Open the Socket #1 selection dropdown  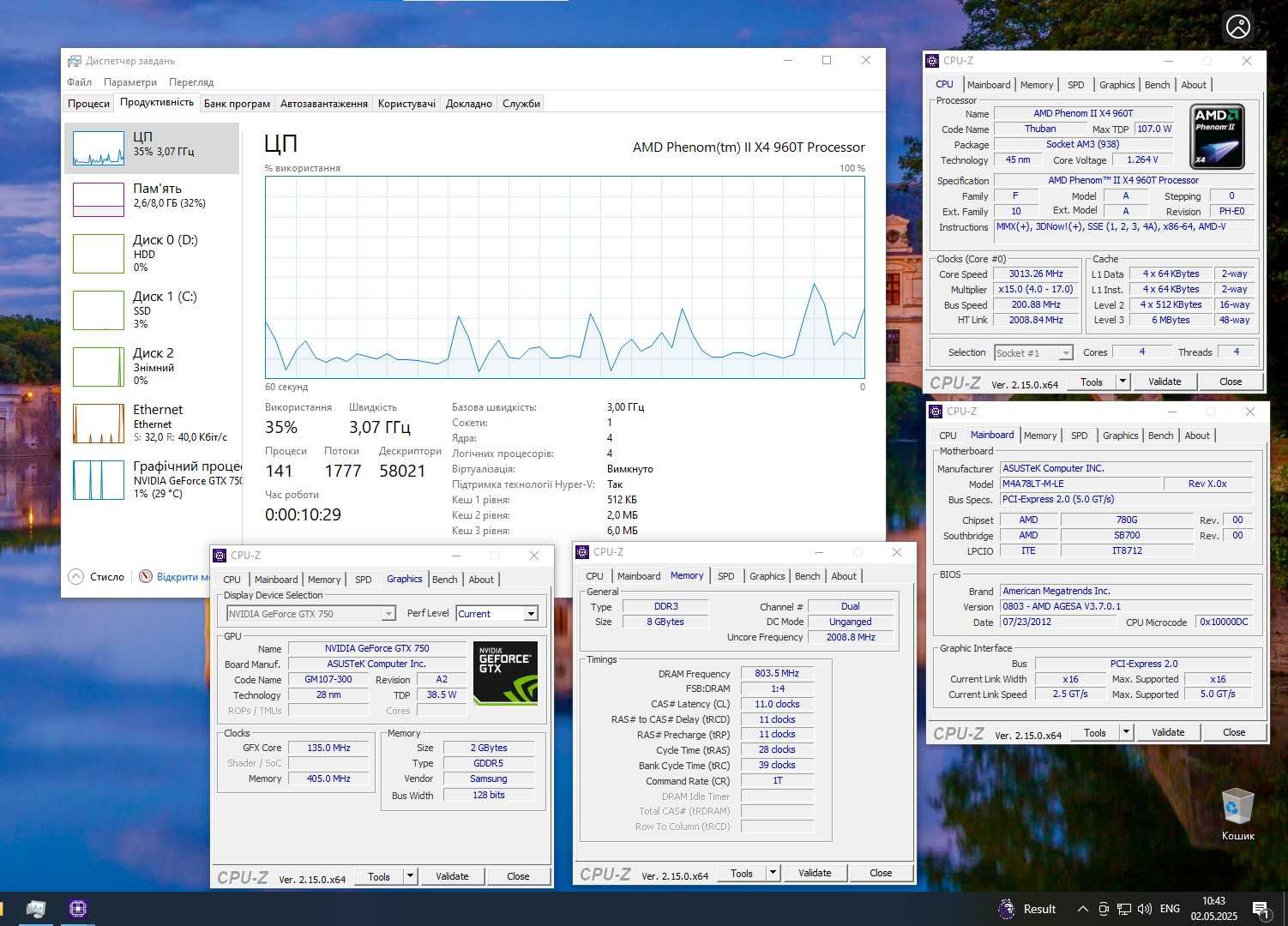point(1033,353)
